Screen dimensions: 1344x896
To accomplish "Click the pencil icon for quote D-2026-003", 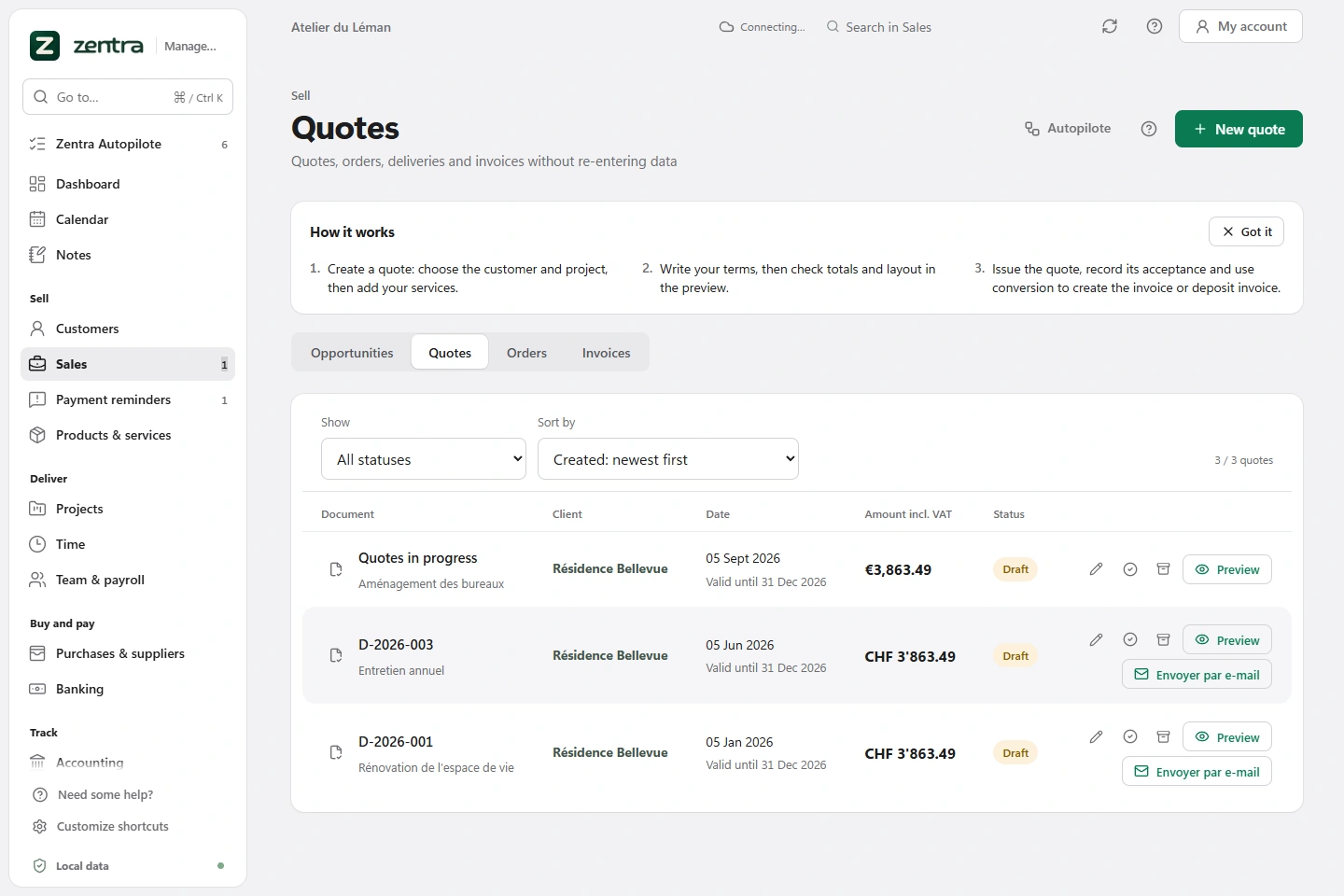I will [1097, 640].
